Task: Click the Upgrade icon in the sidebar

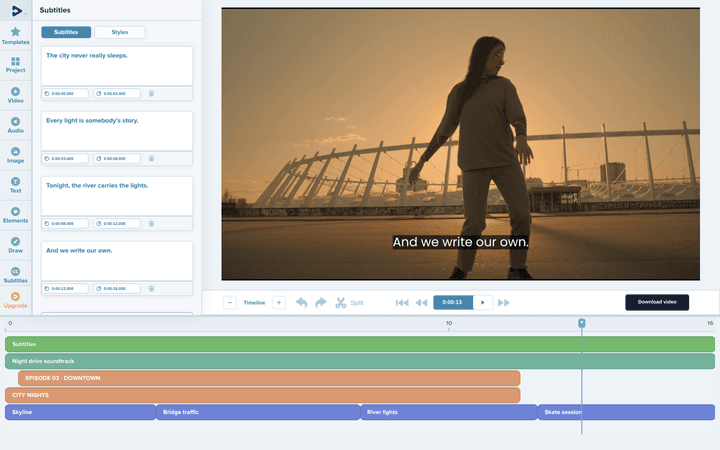Action: coord(16,300)
